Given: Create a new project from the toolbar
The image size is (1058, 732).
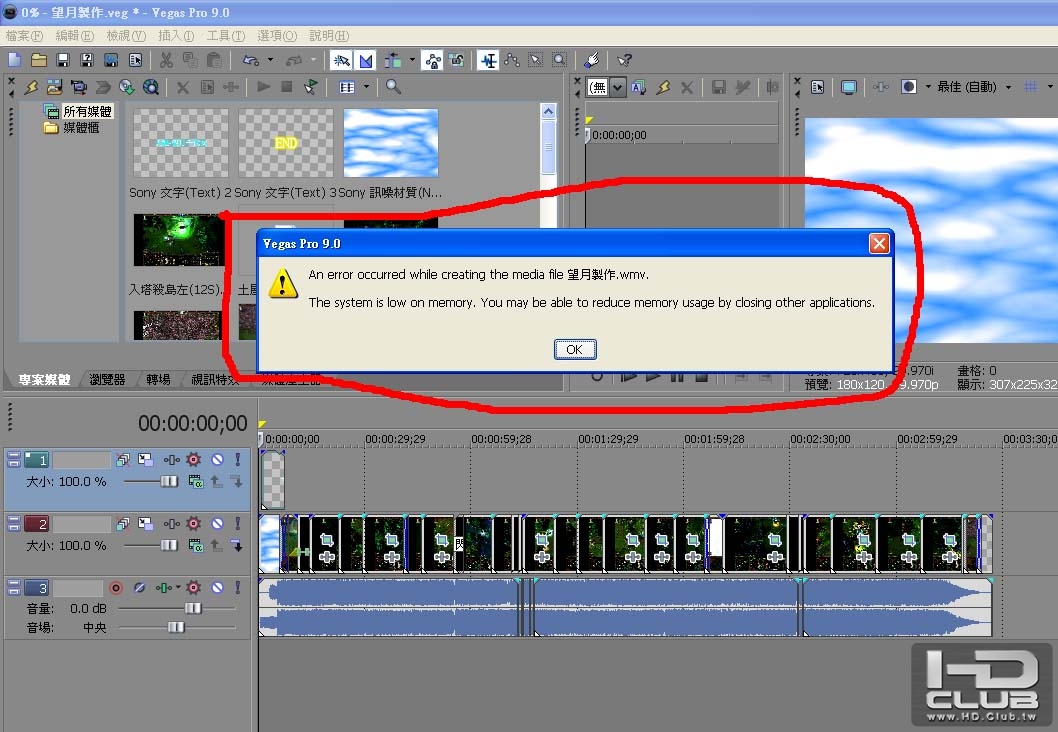Looking at the screenshot, I should point(14,60).
